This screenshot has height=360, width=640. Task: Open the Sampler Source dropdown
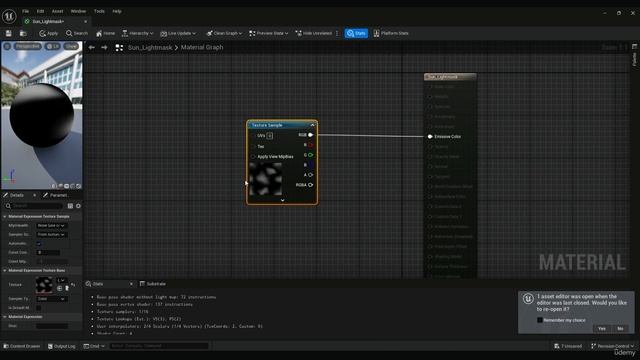51,235
